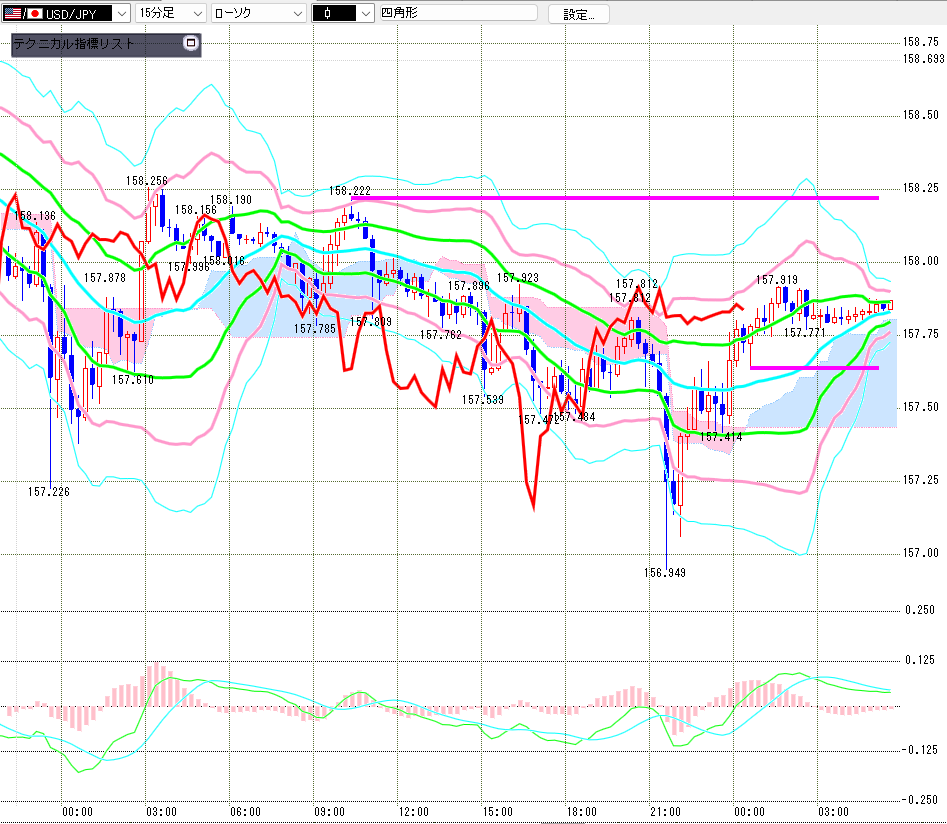Screen dimensions: 947x824
Task: Click the 09:00 time axis label
Action: (330, 811)
